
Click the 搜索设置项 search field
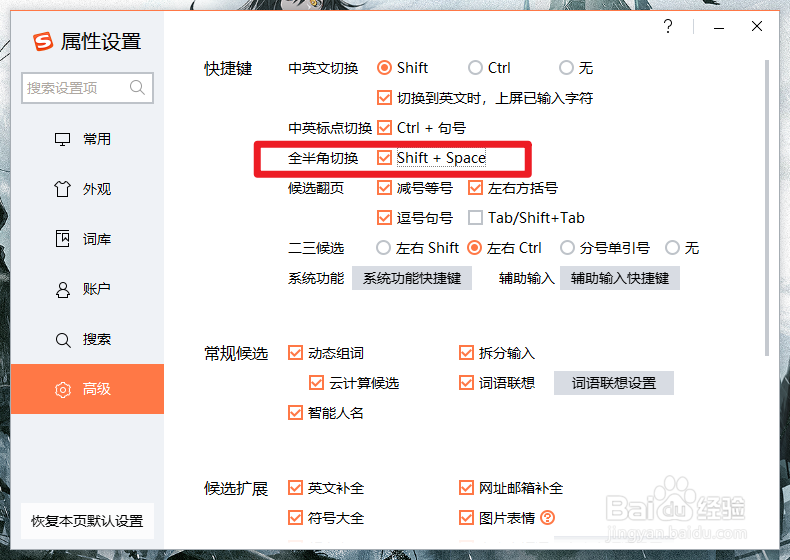87,88
